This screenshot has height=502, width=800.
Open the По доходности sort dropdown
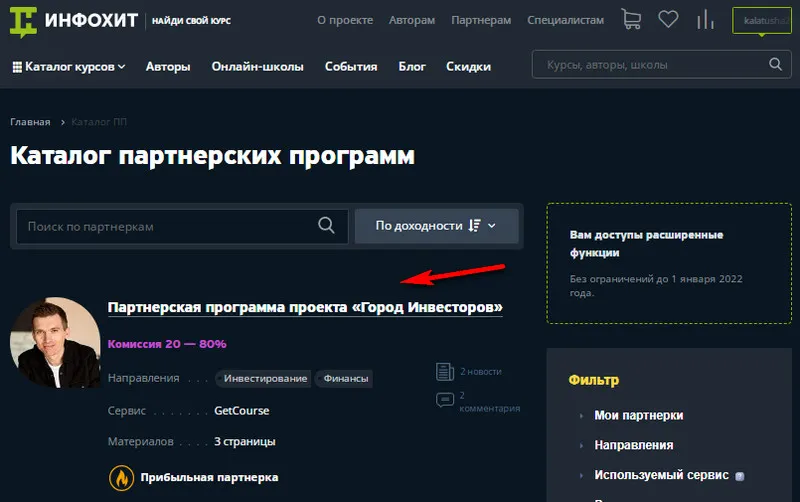[x=436, y=226]
